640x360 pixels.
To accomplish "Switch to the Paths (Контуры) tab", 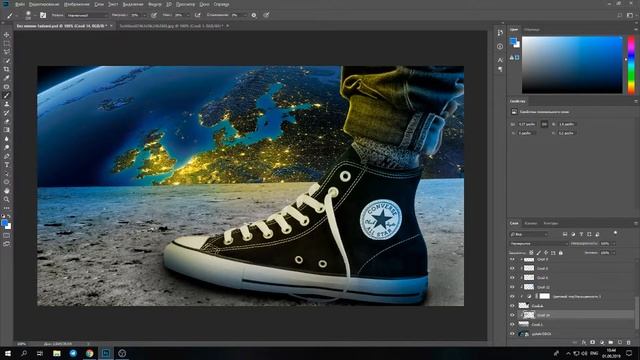I will point(551,223).
